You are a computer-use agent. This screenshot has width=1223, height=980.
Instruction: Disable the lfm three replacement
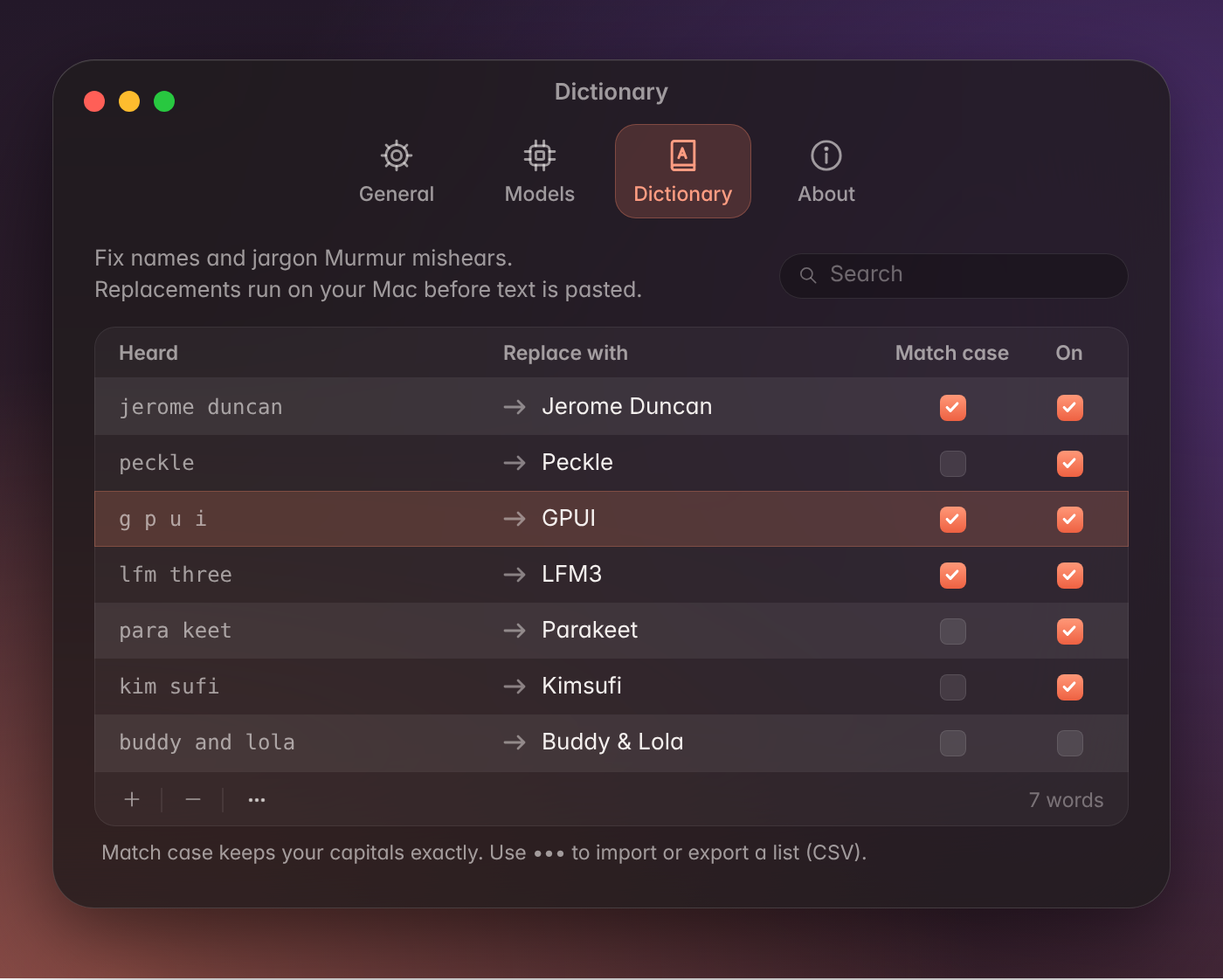1070,576
